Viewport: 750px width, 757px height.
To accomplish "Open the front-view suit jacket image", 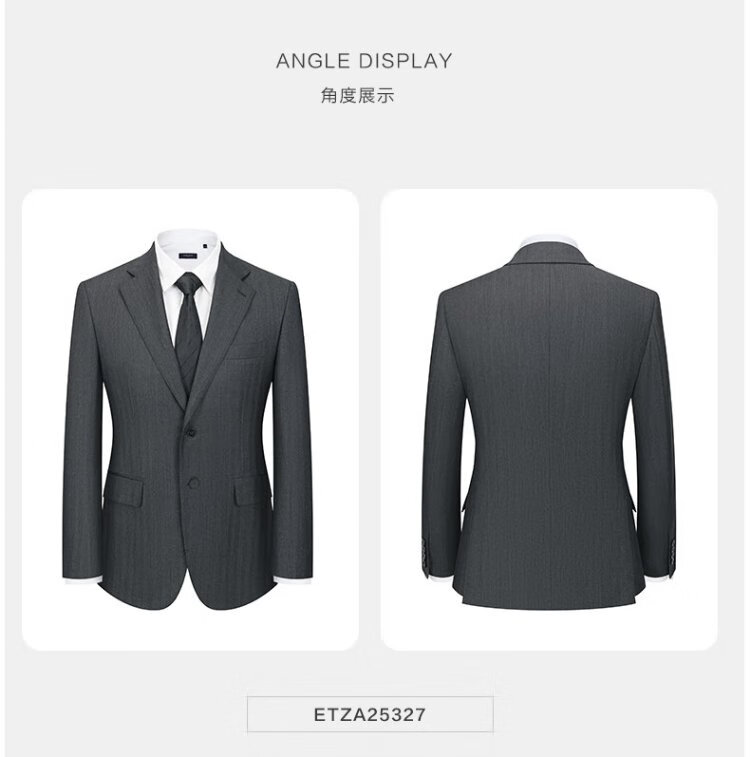I will [x=190, y=420].
